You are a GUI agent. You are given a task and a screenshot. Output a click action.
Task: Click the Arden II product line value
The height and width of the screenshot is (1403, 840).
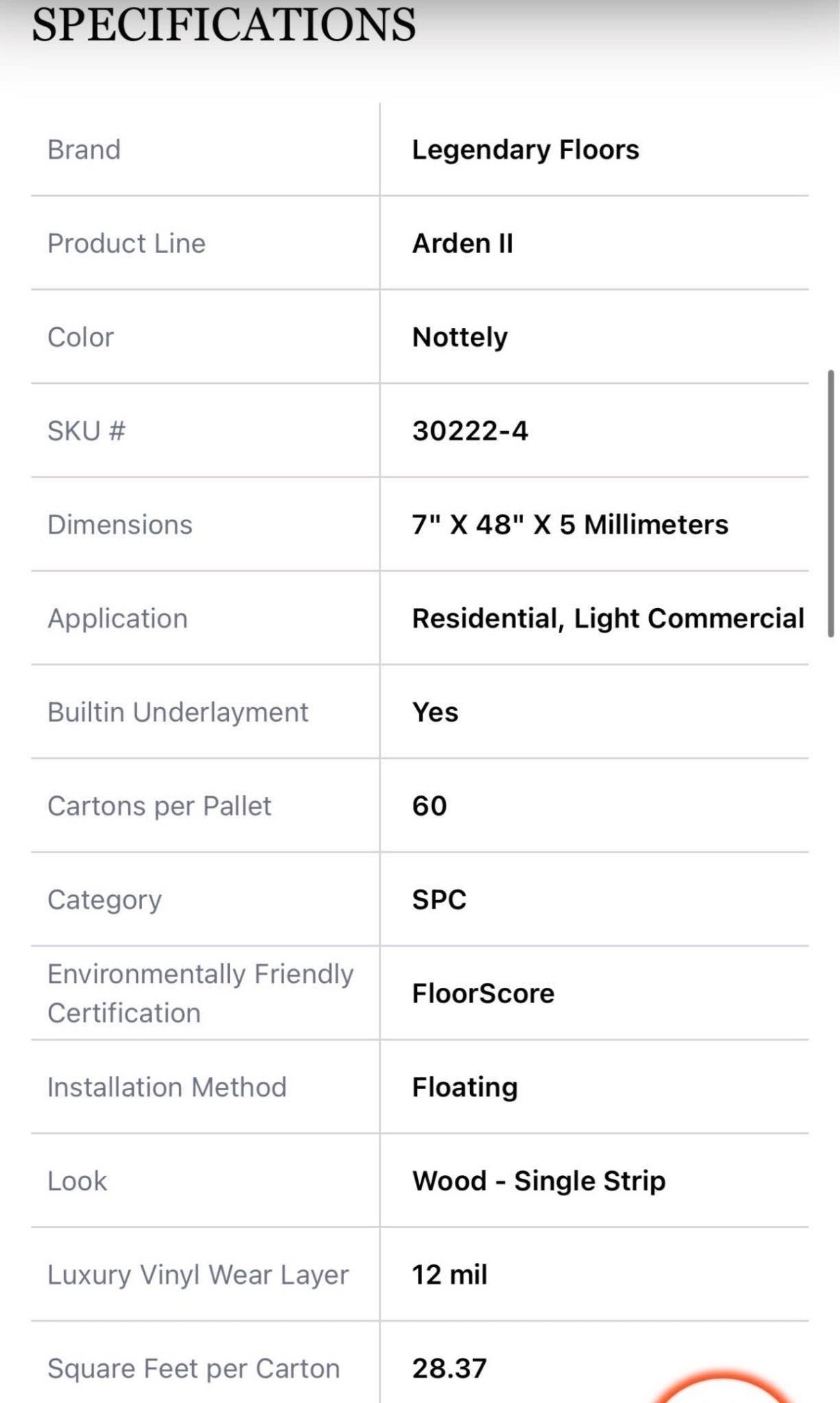click(x=462, y=244)
